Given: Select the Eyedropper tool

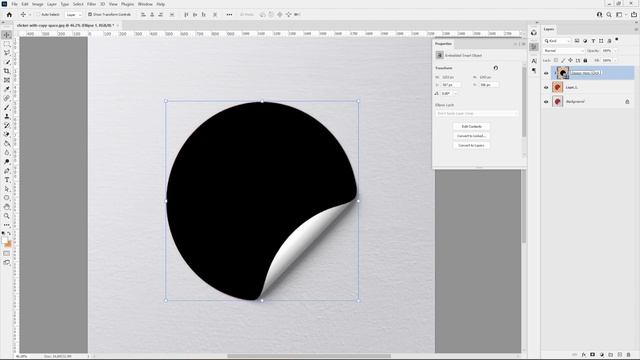Looking at the screenshot, I should point(7,89).
